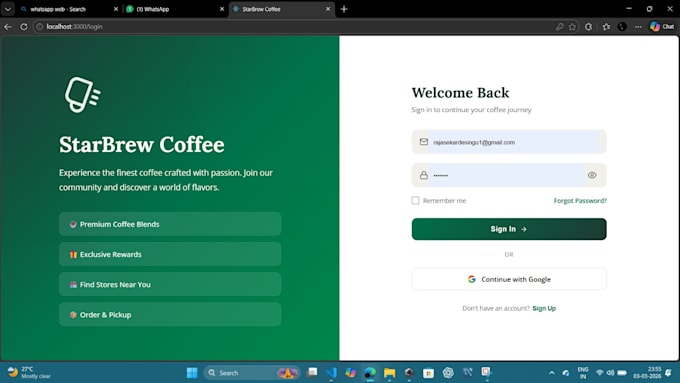Viewport: 680px width, 383px height.
Task: Close the (1) WhatsApp tab
Action: coord(222,9)
